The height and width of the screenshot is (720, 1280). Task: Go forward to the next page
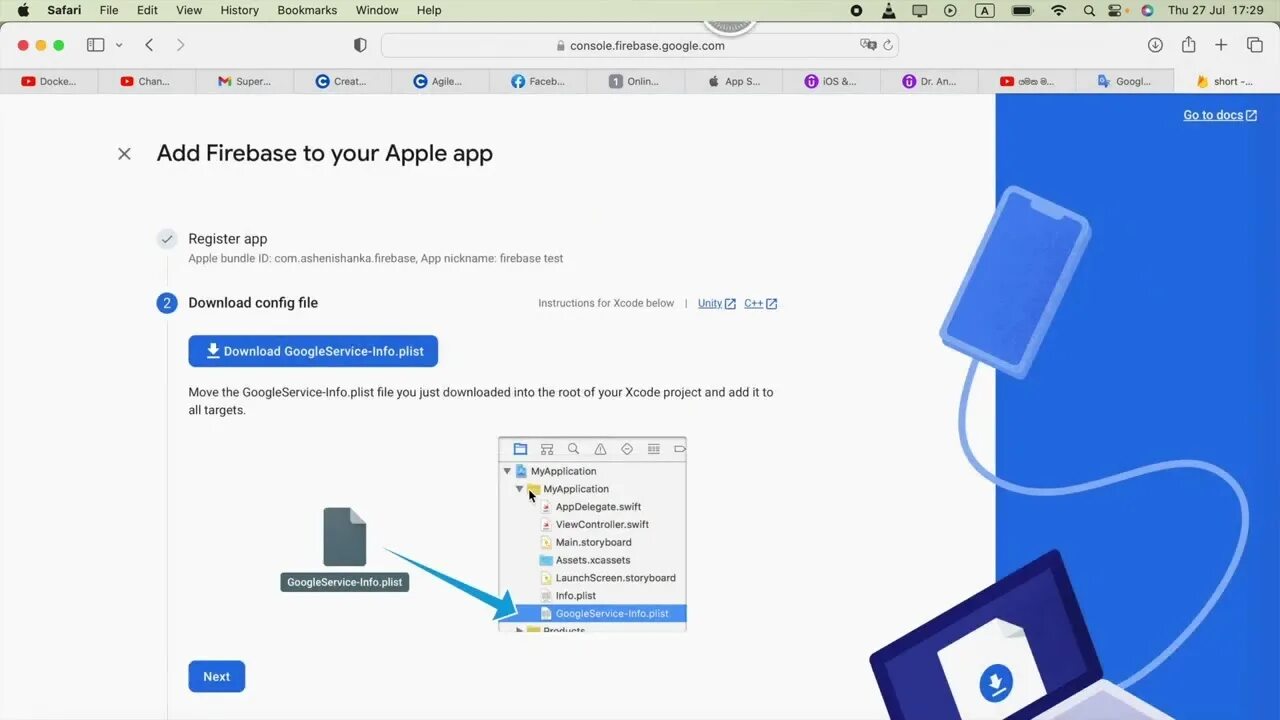[180, 45]
